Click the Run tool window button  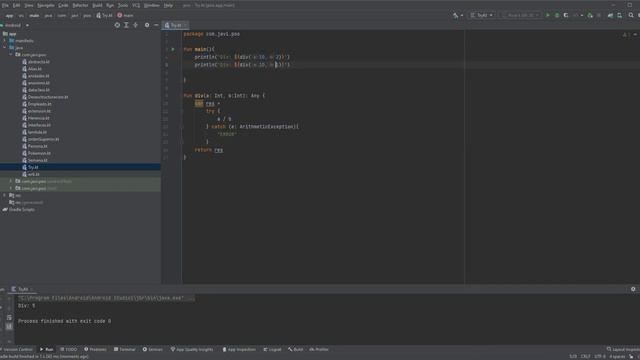click(47, 349)
